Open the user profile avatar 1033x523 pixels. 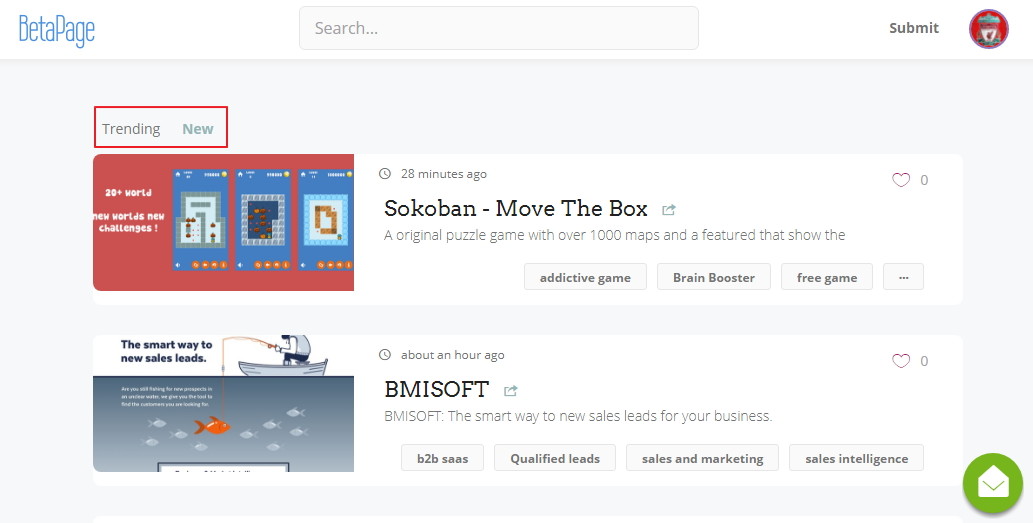pos(988,29)
